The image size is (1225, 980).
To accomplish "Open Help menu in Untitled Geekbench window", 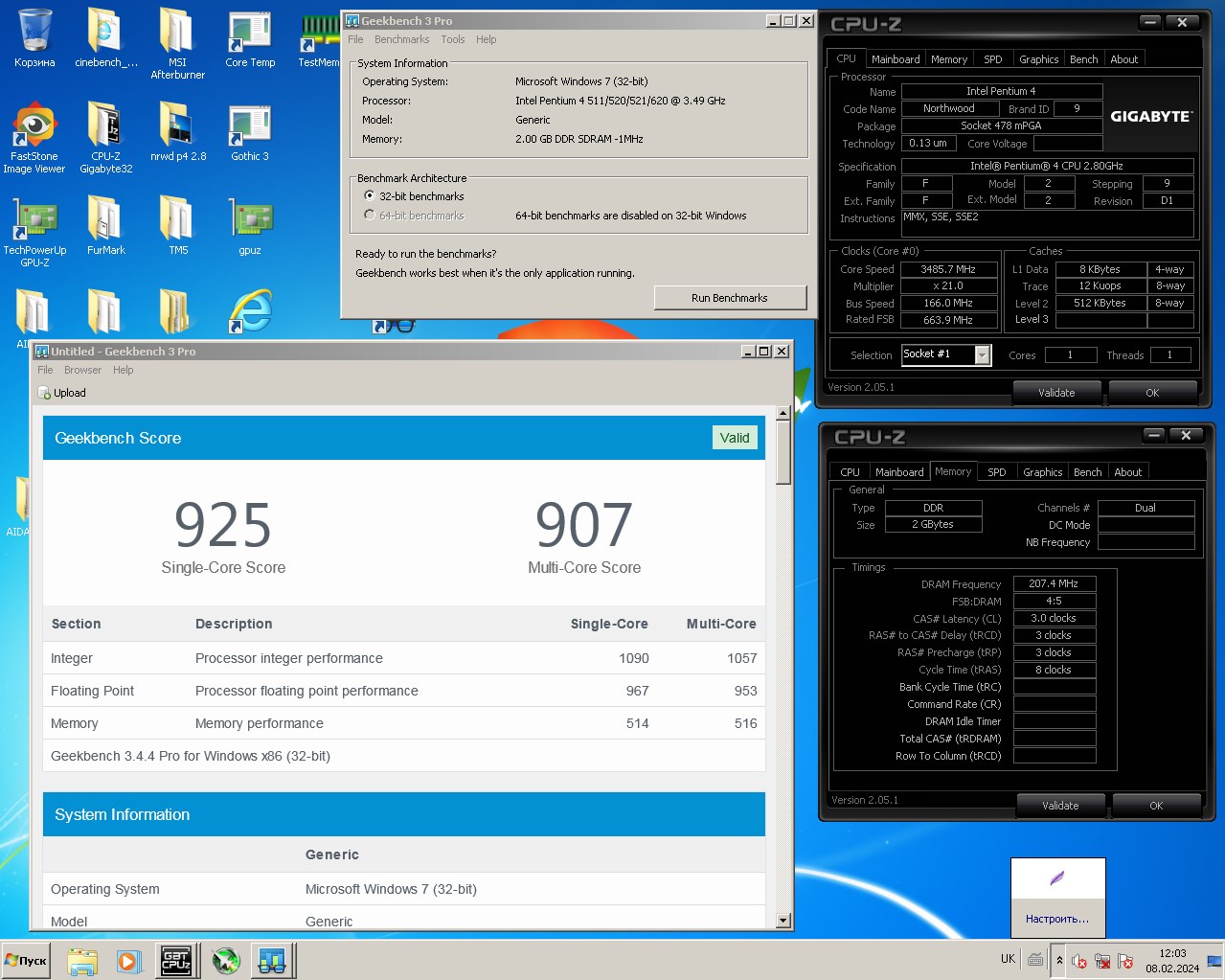I will point(124,370).
